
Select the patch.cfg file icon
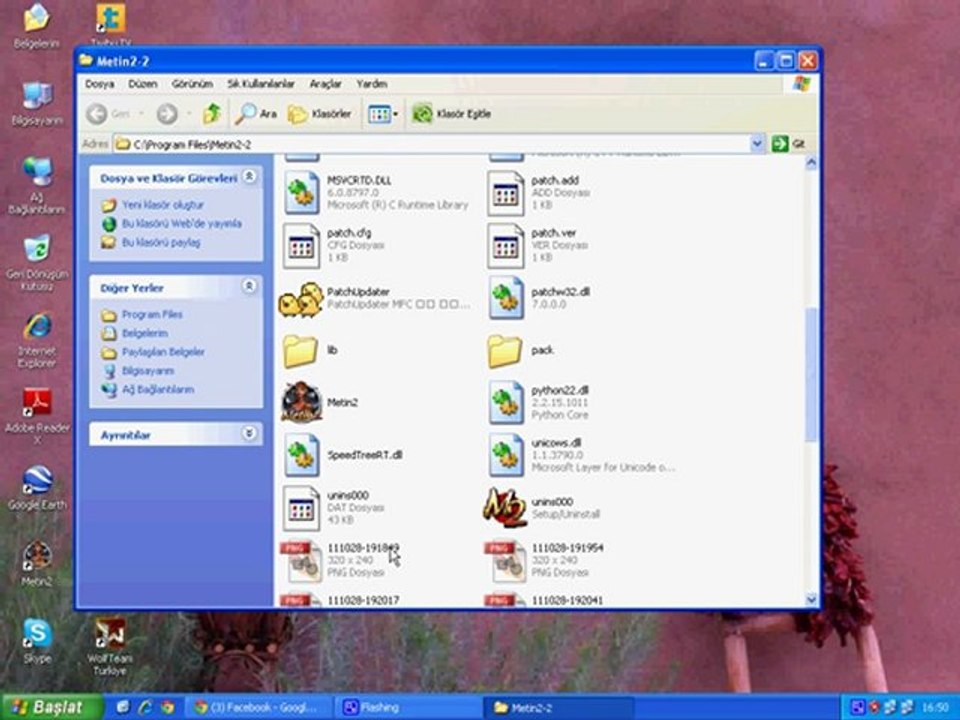pyautogui.click(x=301, y=246)
